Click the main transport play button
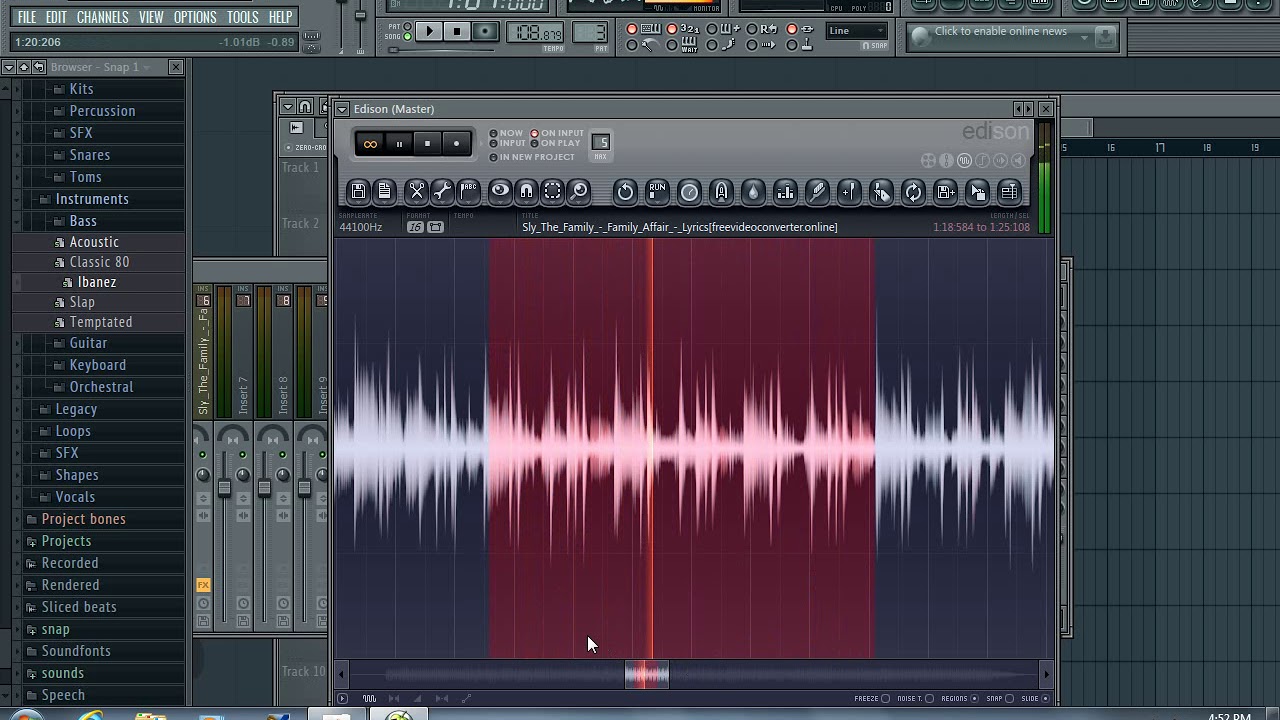 (429, 32)
